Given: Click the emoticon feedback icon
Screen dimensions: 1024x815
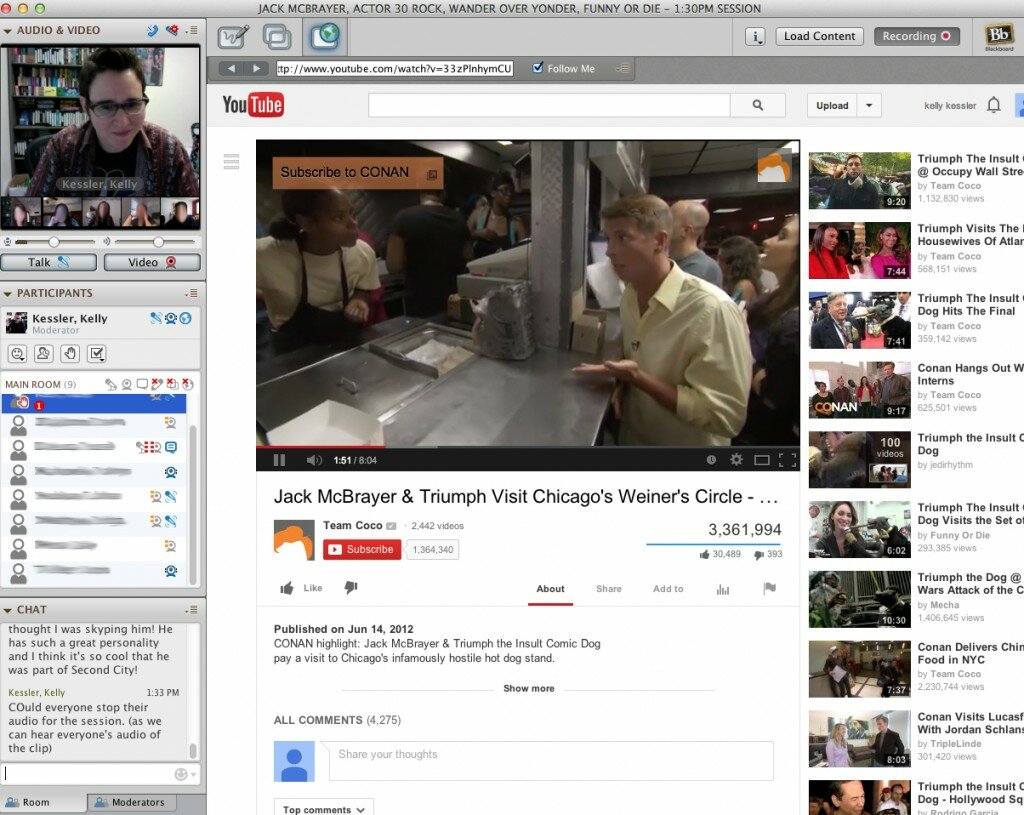Looking at the screenshot, I should click(x=18, y=354).
